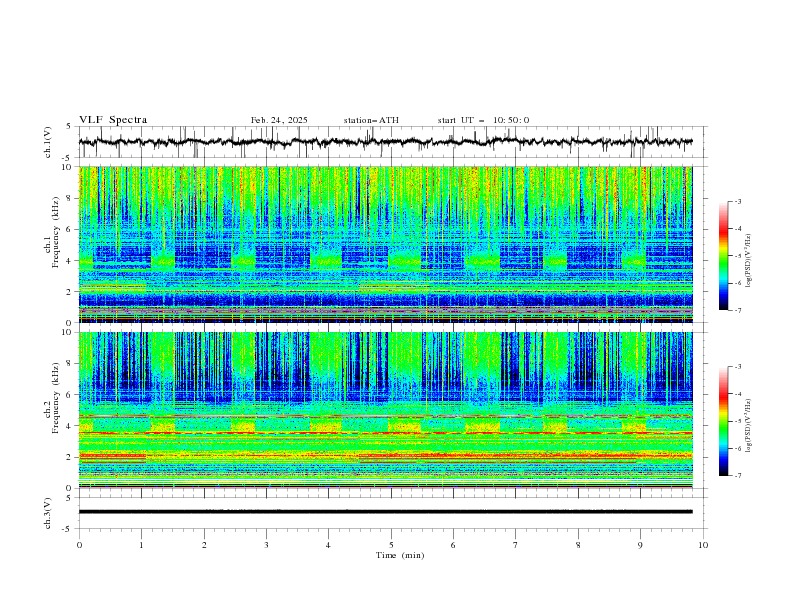
Task: Click the "4" tick on the time axis
Action: coord(328,545)
